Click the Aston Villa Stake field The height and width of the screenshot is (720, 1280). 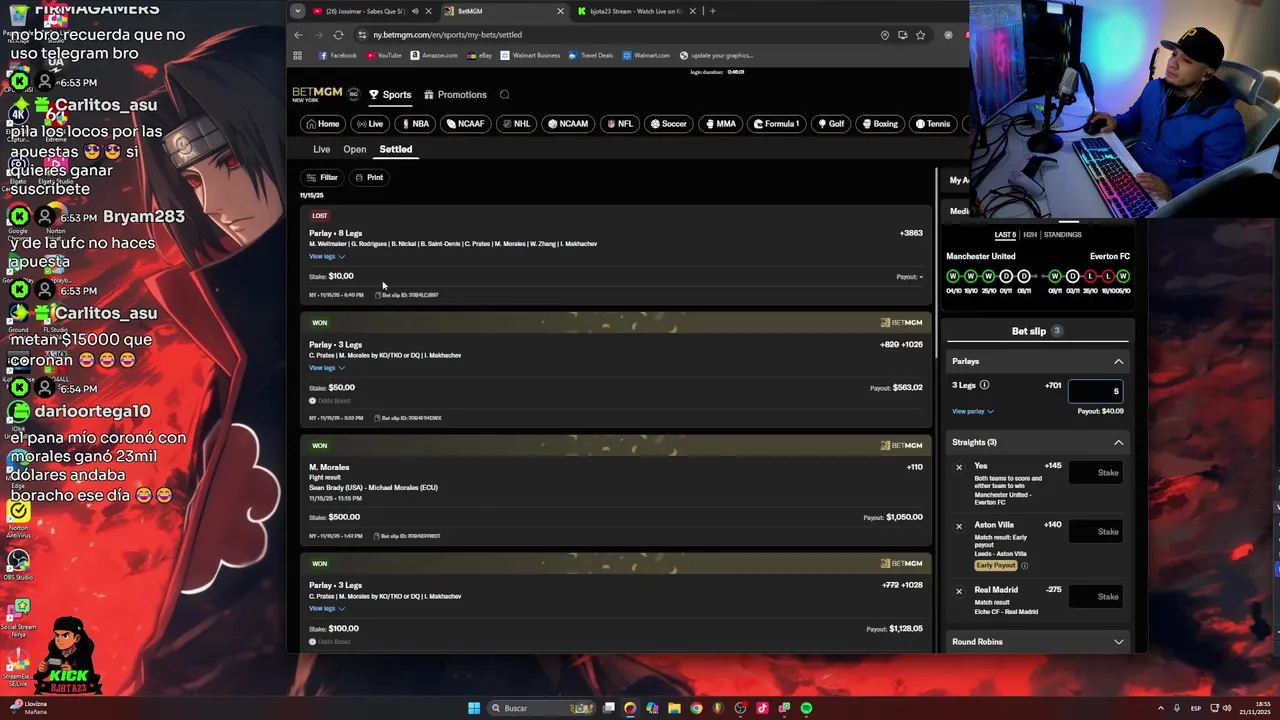1095,532
